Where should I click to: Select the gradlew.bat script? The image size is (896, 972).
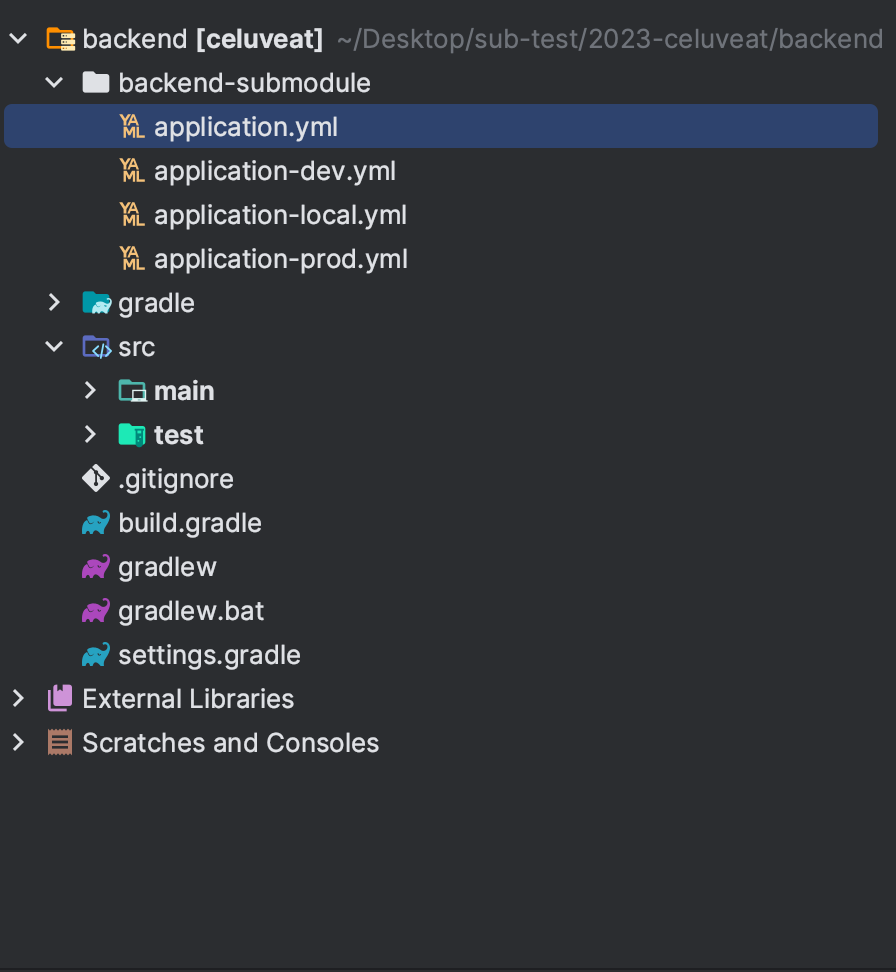190,610
